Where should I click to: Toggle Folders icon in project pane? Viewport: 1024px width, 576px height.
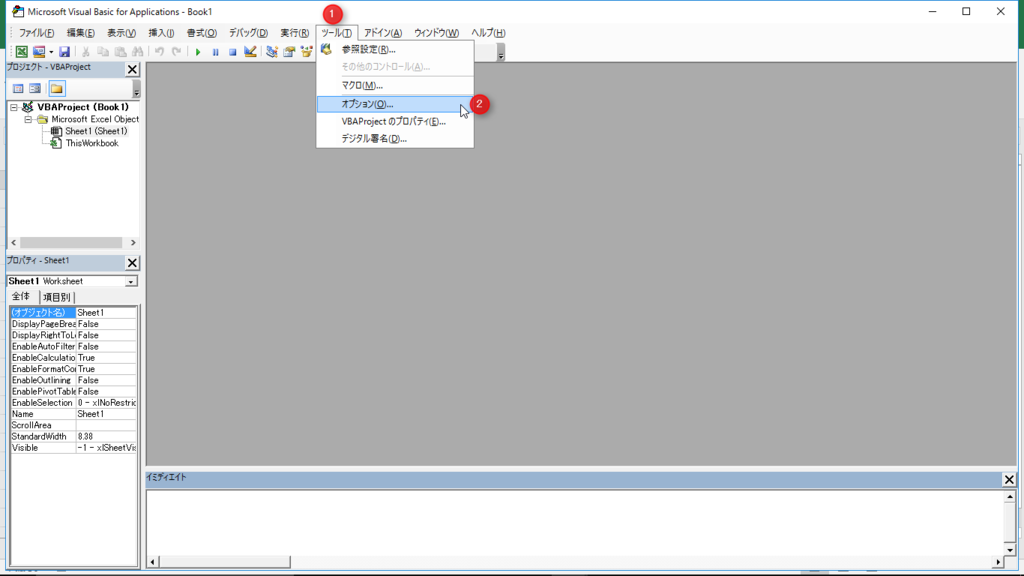(57, 88)
